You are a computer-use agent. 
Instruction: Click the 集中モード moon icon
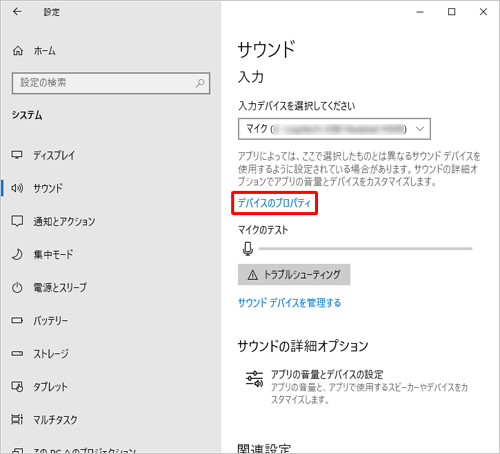pos(17,254)
